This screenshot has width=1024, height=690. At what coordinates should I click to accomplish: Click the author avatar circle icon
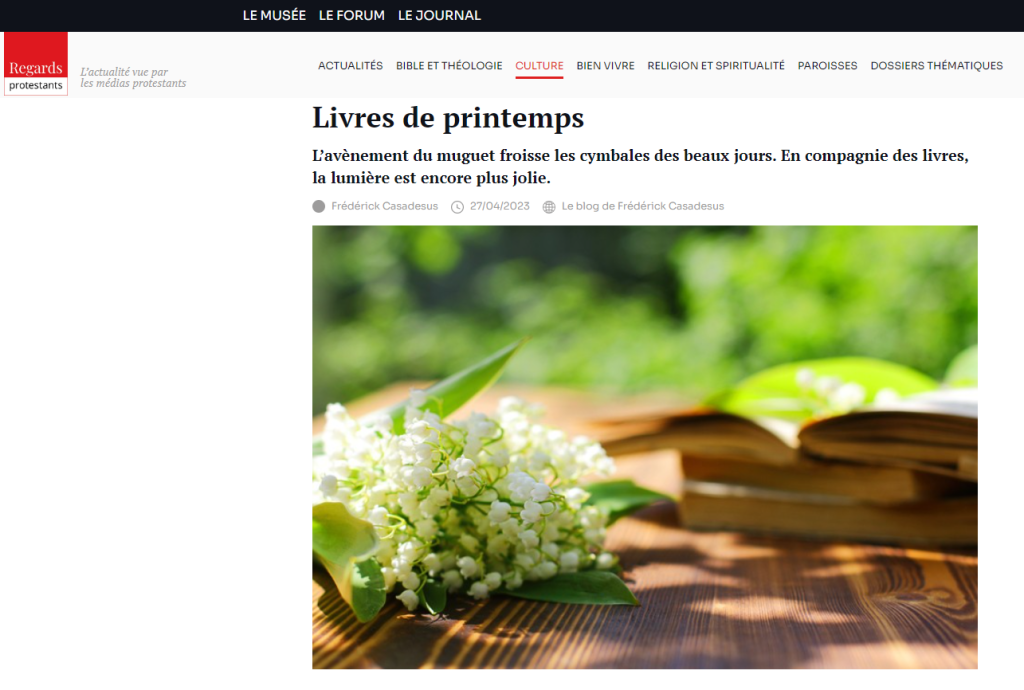(319, 206)
